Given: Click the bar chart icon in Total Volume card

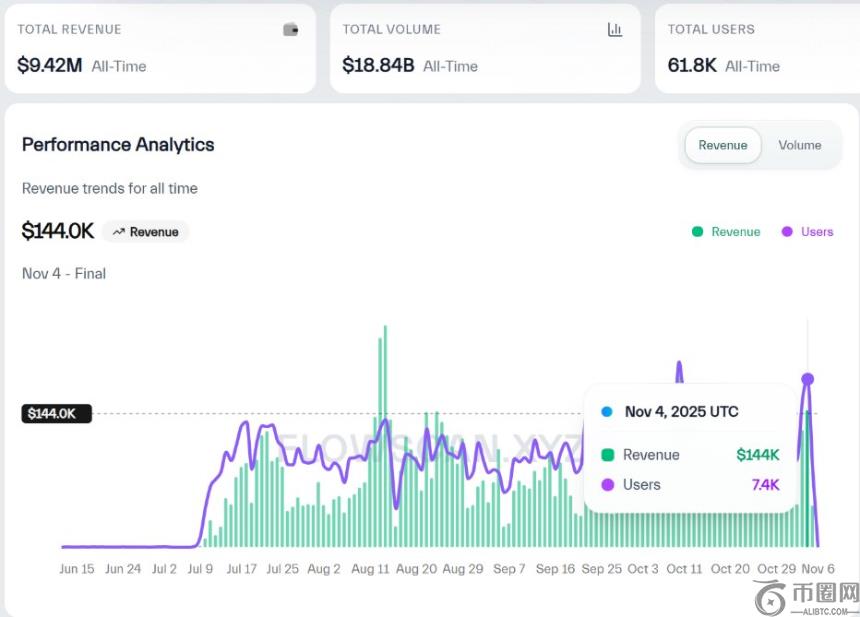Looking at the screenshot, I should click(615, 30).
